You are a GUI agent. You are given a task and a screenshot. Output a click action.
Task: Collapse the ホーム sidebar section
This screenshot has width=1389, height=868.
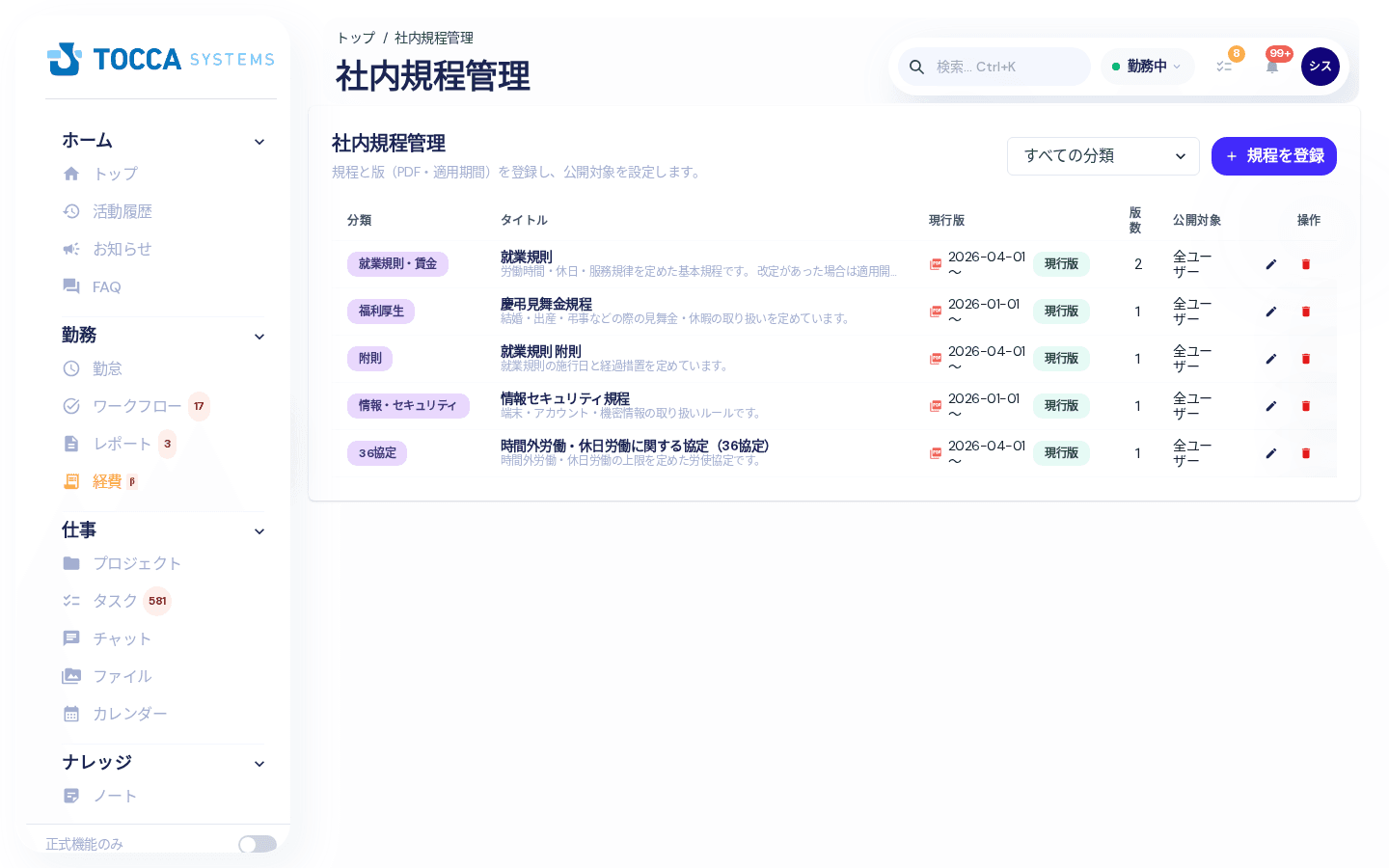pyautogui.click(x=259, y=142)
